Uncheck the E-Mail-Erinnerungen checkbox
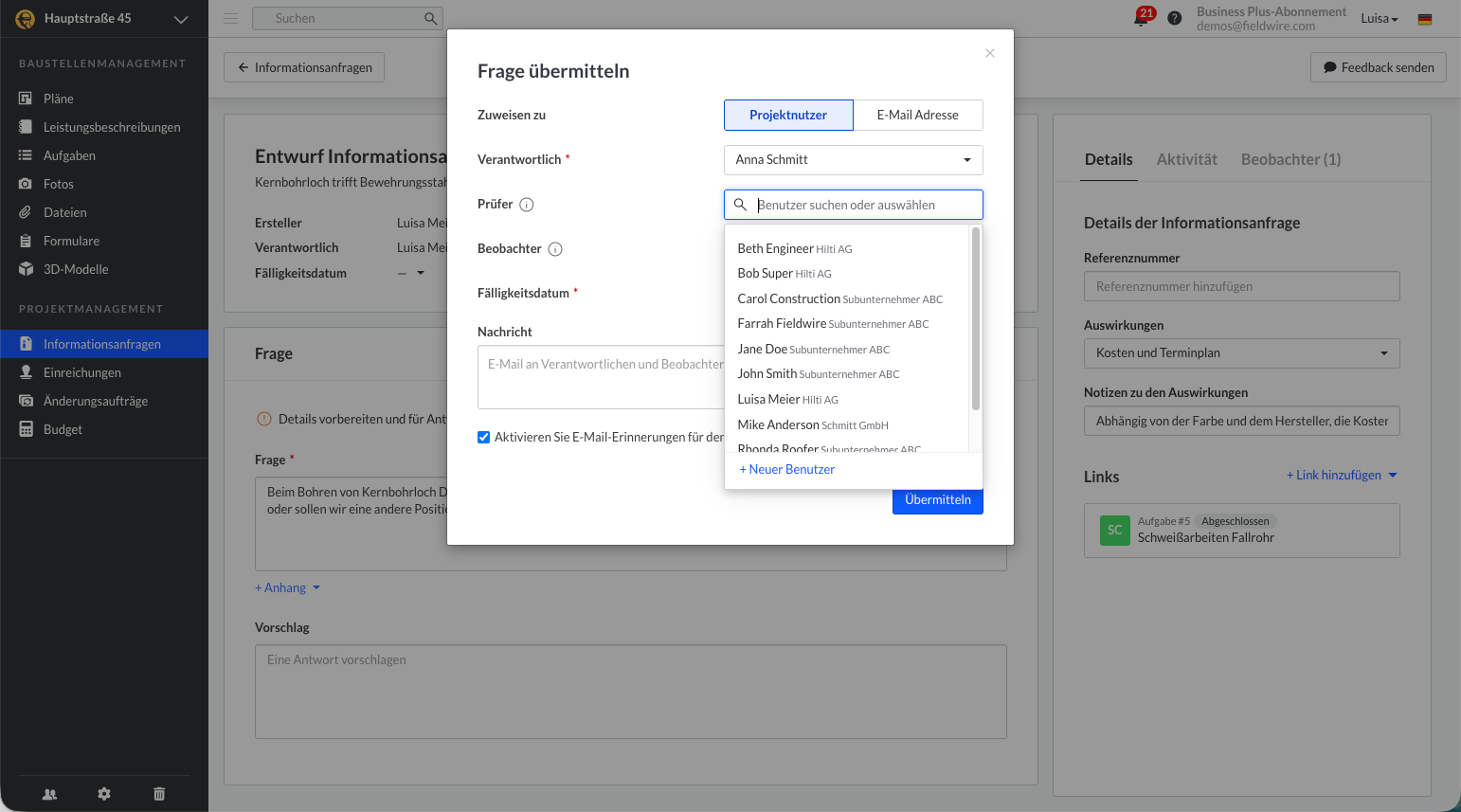 click(x=484, y=438)
